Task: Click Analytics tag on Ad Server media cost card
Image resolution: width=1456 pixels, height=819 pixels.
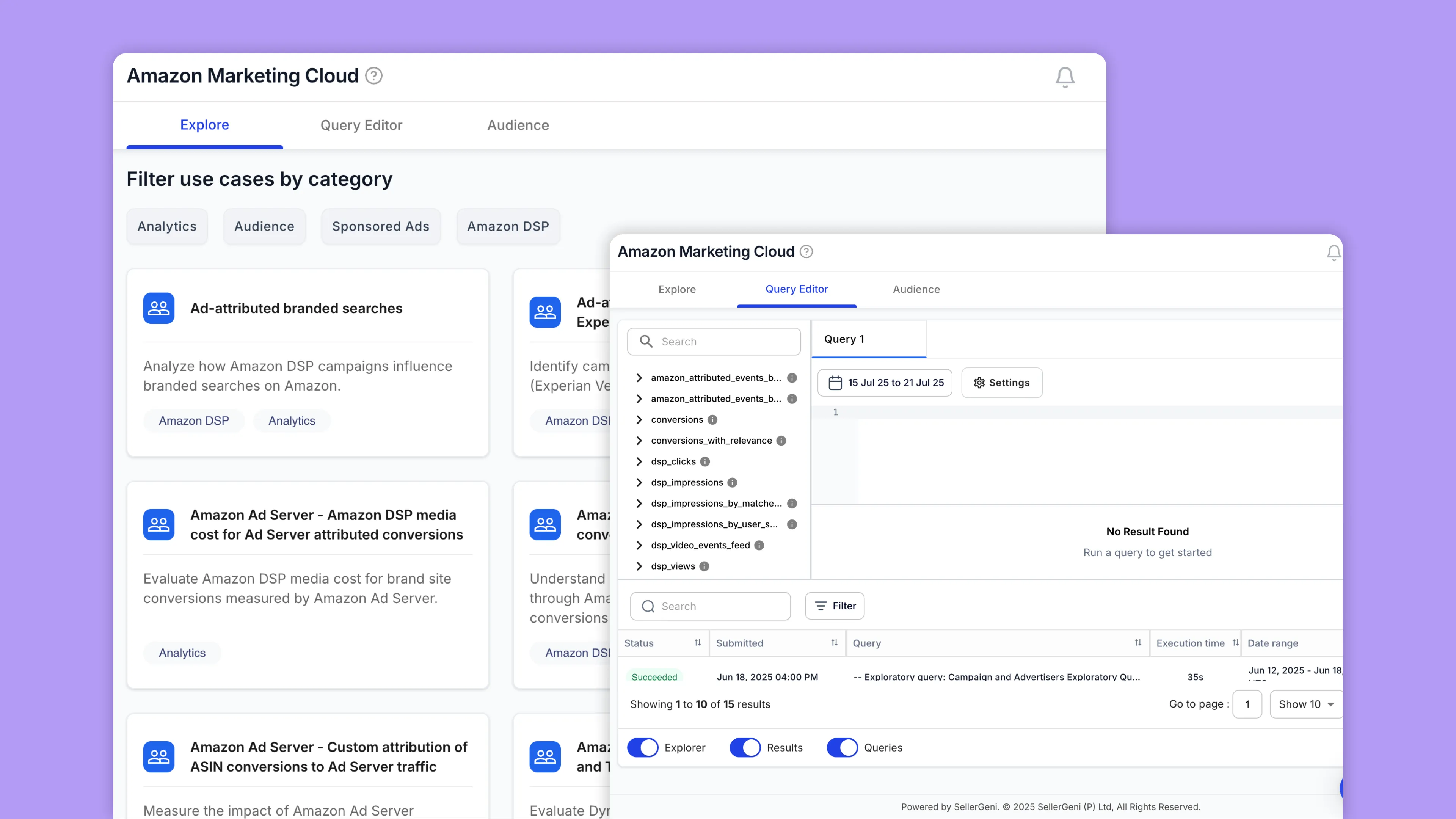Action: (182, 653)
